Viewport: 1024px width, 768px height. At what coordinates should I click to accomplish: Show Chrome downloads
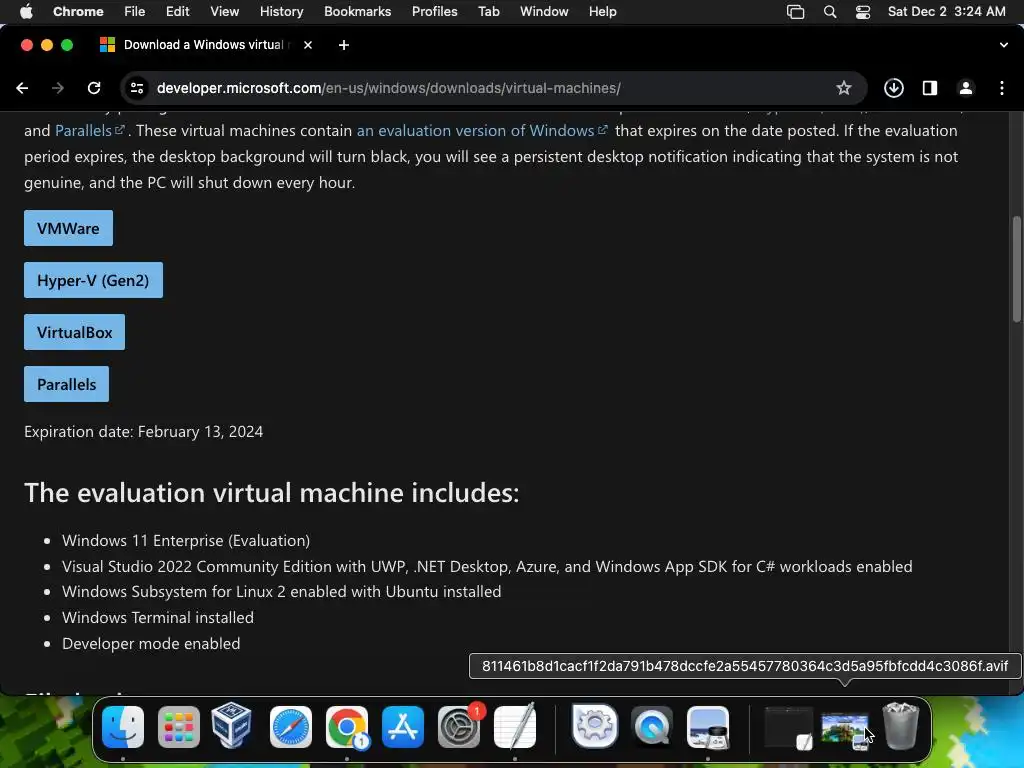(x=893, y=88)
